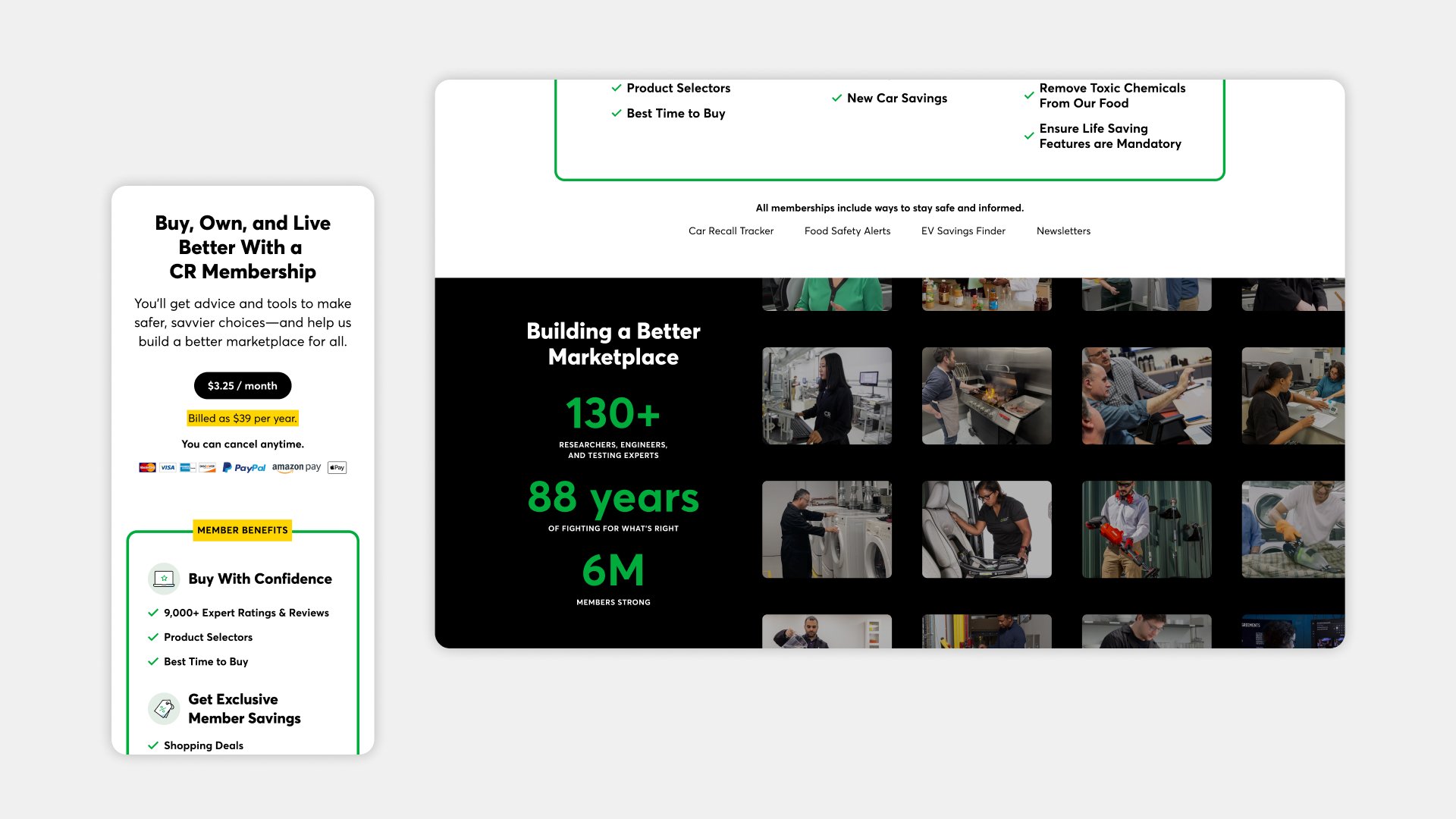Select the washing machine tester photo
The width and height of the screenshot is (1456, 819).
(x=827, y=529)
